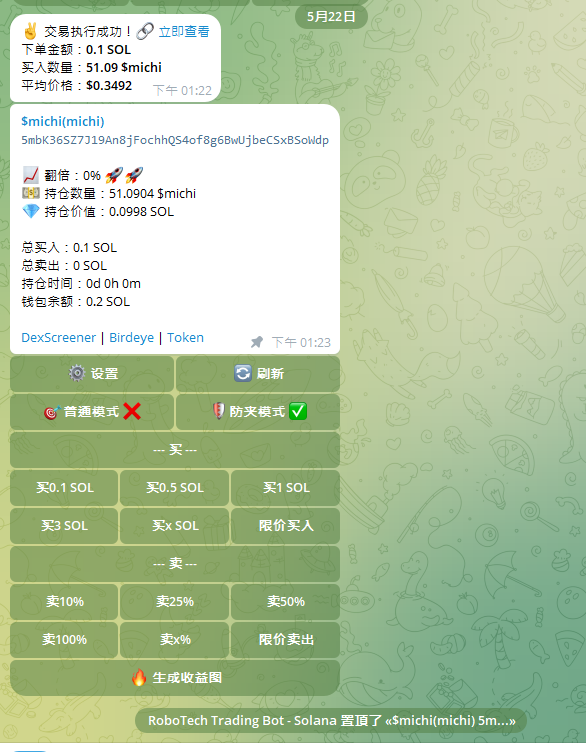The image size is (586, 752).
Task: Sell 50% of position
Action: point(285,601)
